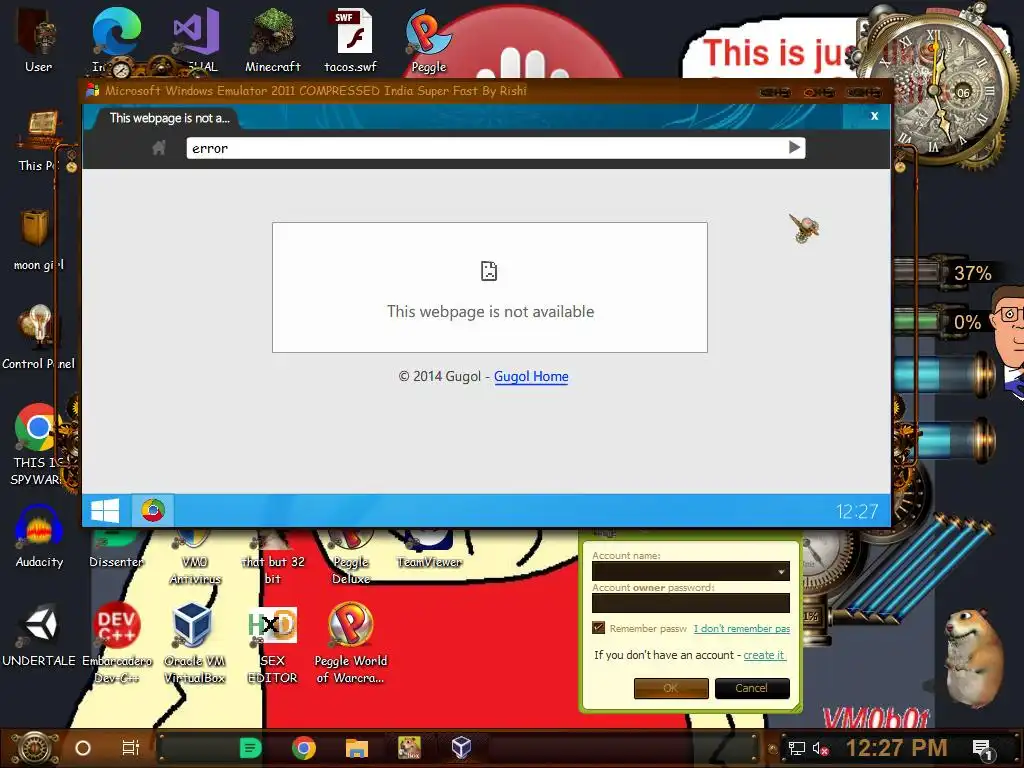Open the HxD SEX EDITOR icon
This screenshot has width=1024, height=768.
click(272, 643)
